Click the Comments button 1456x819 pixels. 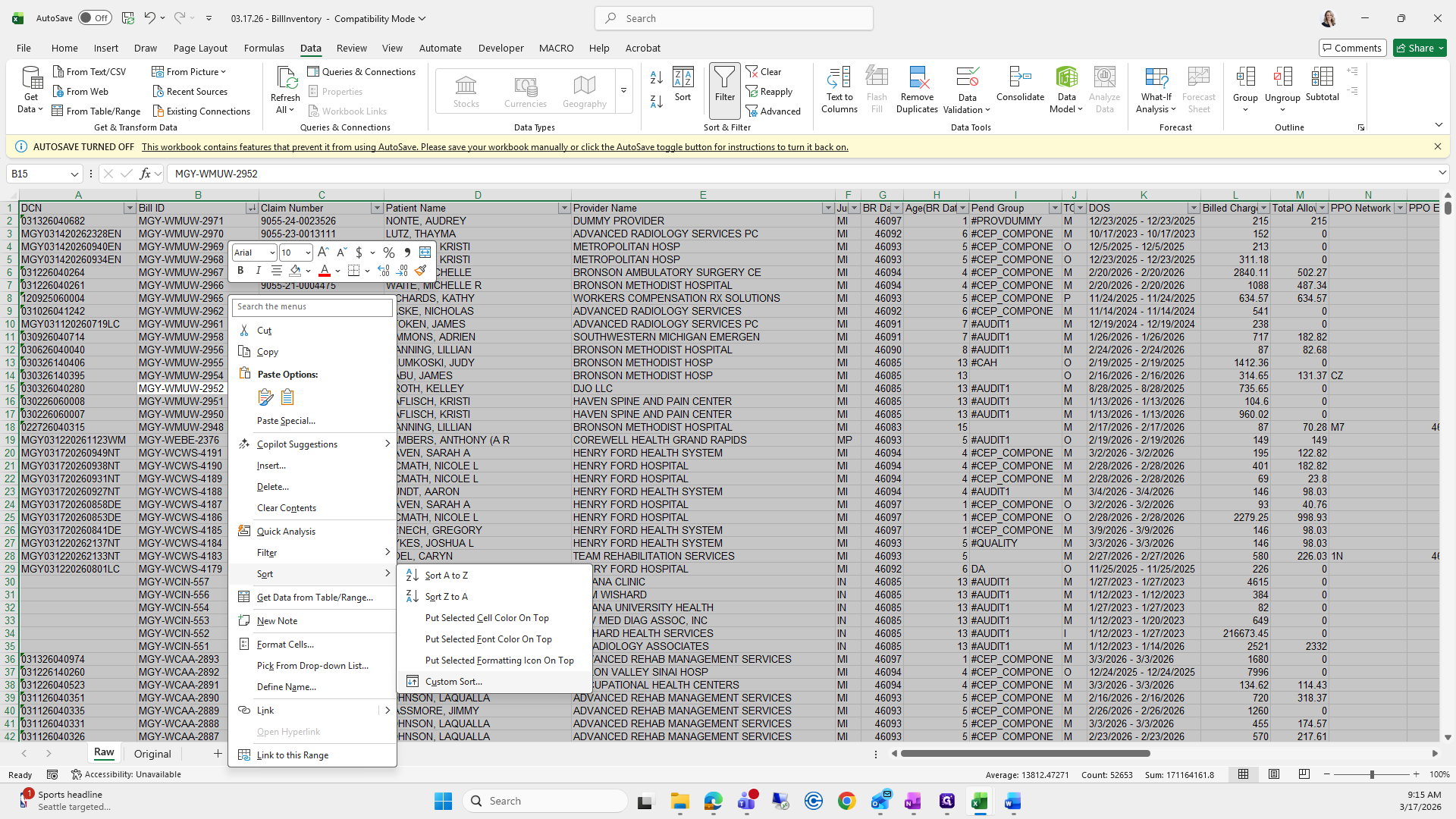[x=1351, y=48]
